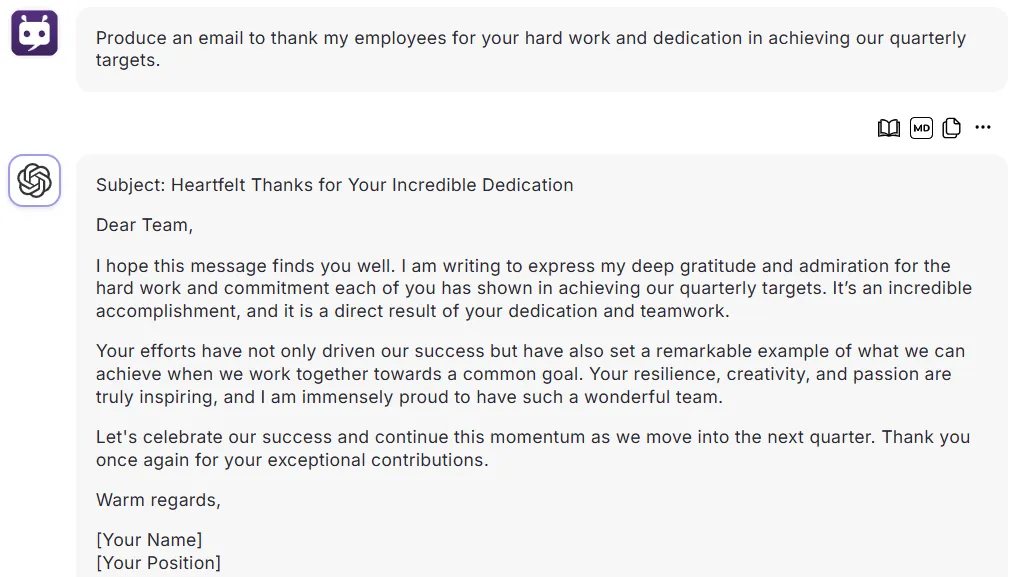The image size is (1019, 577).
Task: Toggle Markdown view with the MD icon
Action: point(921,128)
